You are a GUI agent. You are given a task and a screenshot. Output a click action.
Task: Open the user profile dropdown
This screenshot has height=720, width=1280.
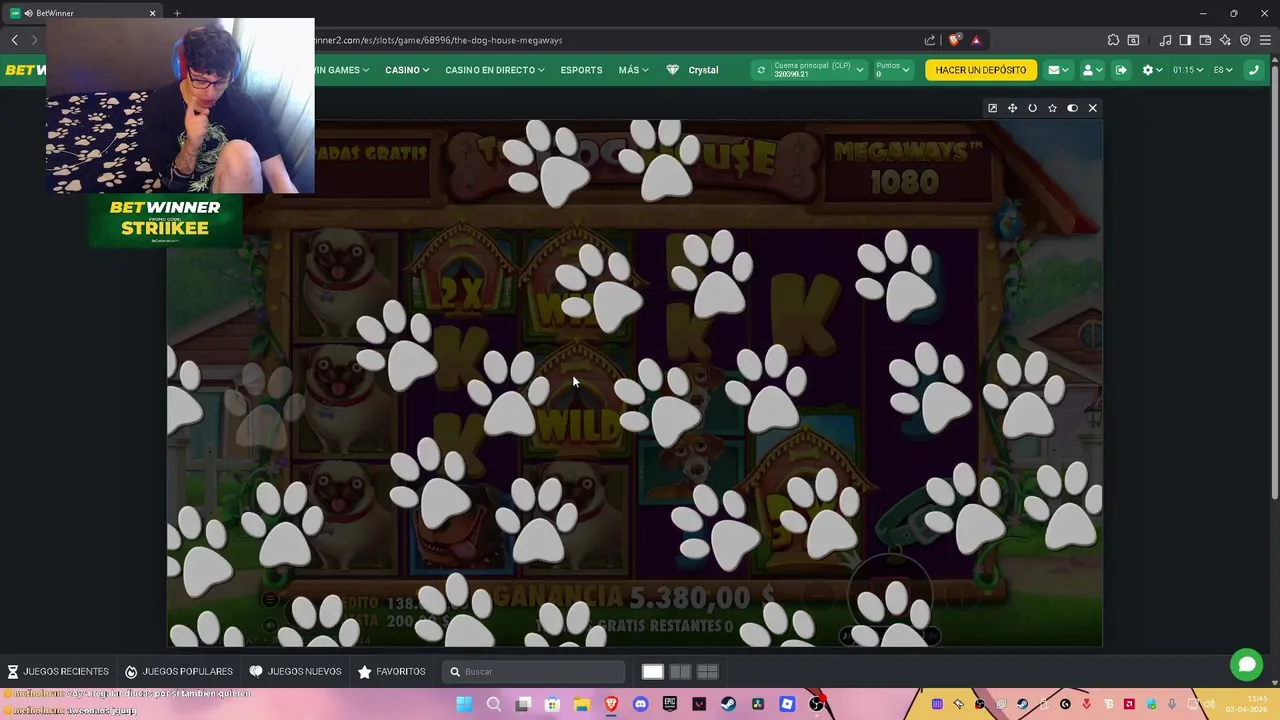pos(1092,70)
